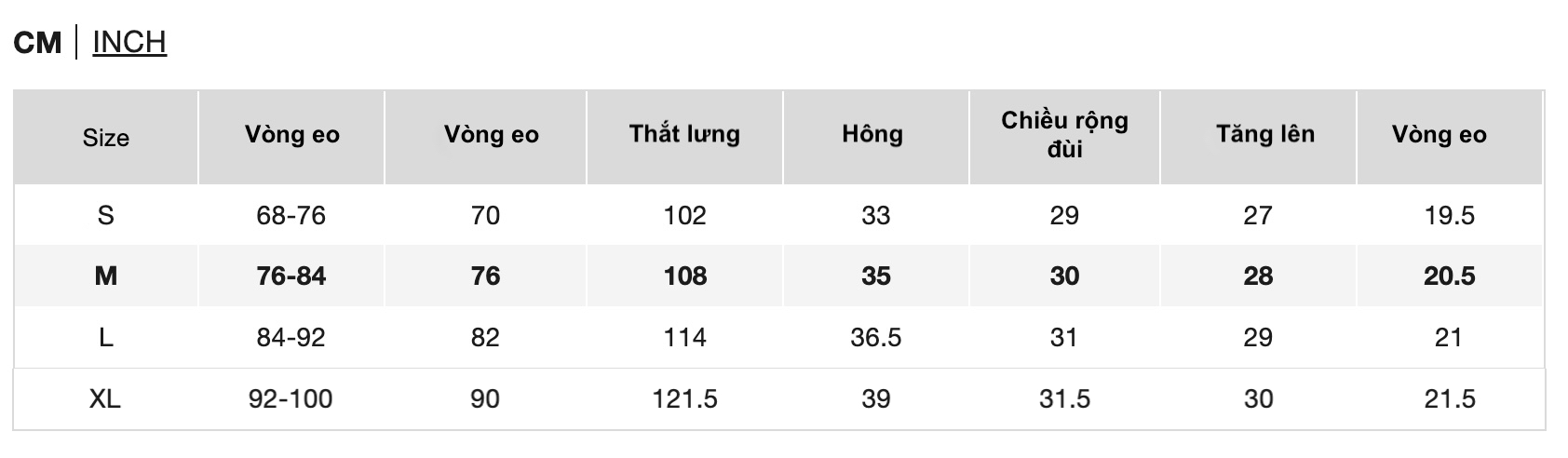Click the 121.5 Thắt lưng value
The height and width of the screenshot is (458, 1568).
(x=685, y=398)
